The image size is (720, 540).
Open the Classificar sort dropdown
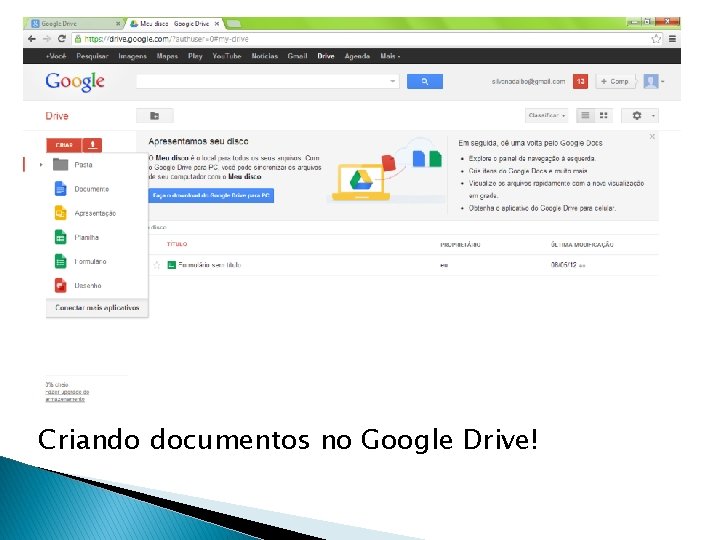click(546, 115)
